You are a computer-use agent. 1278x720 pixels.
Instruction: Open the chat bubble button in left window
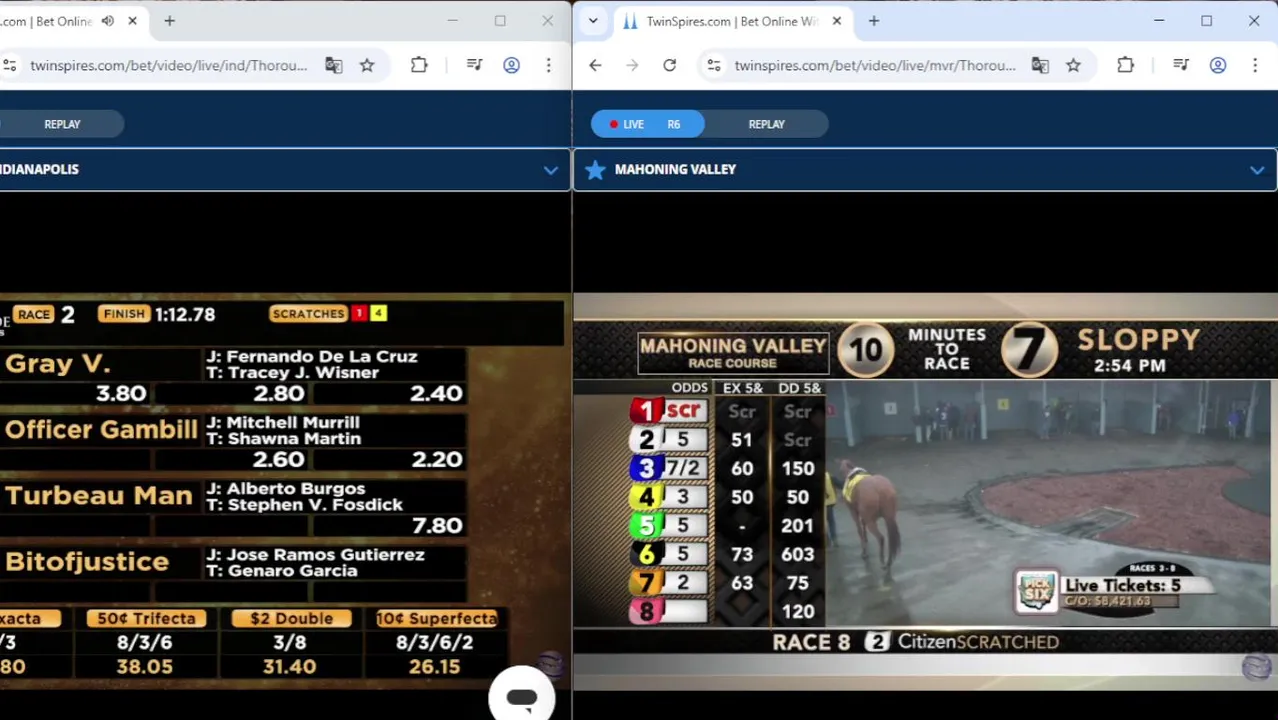point(521,697)
